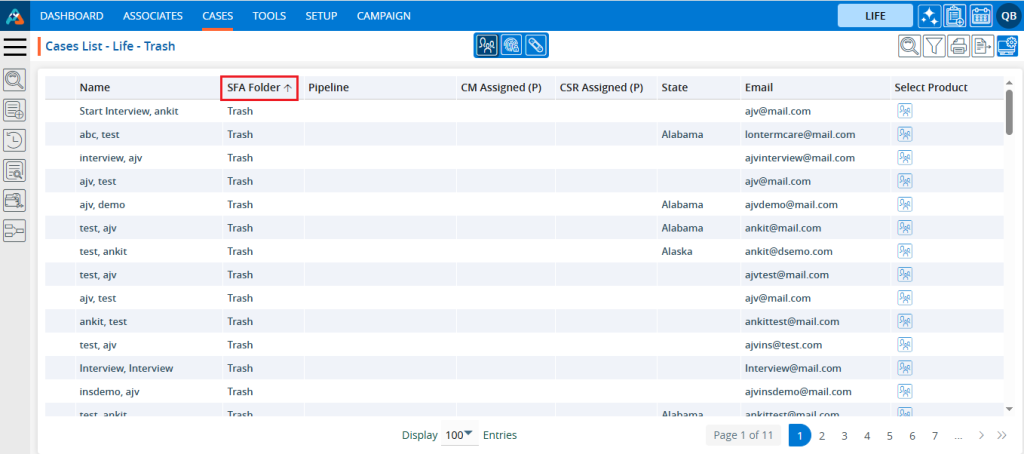Open the QB user profile avatar
Viewport: 1024px width, 454px height.
[1007, 16]
